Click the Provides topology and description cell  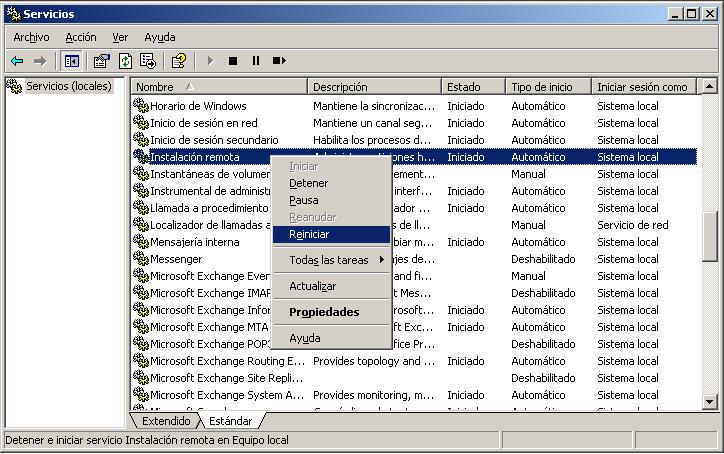coord(374,361)
